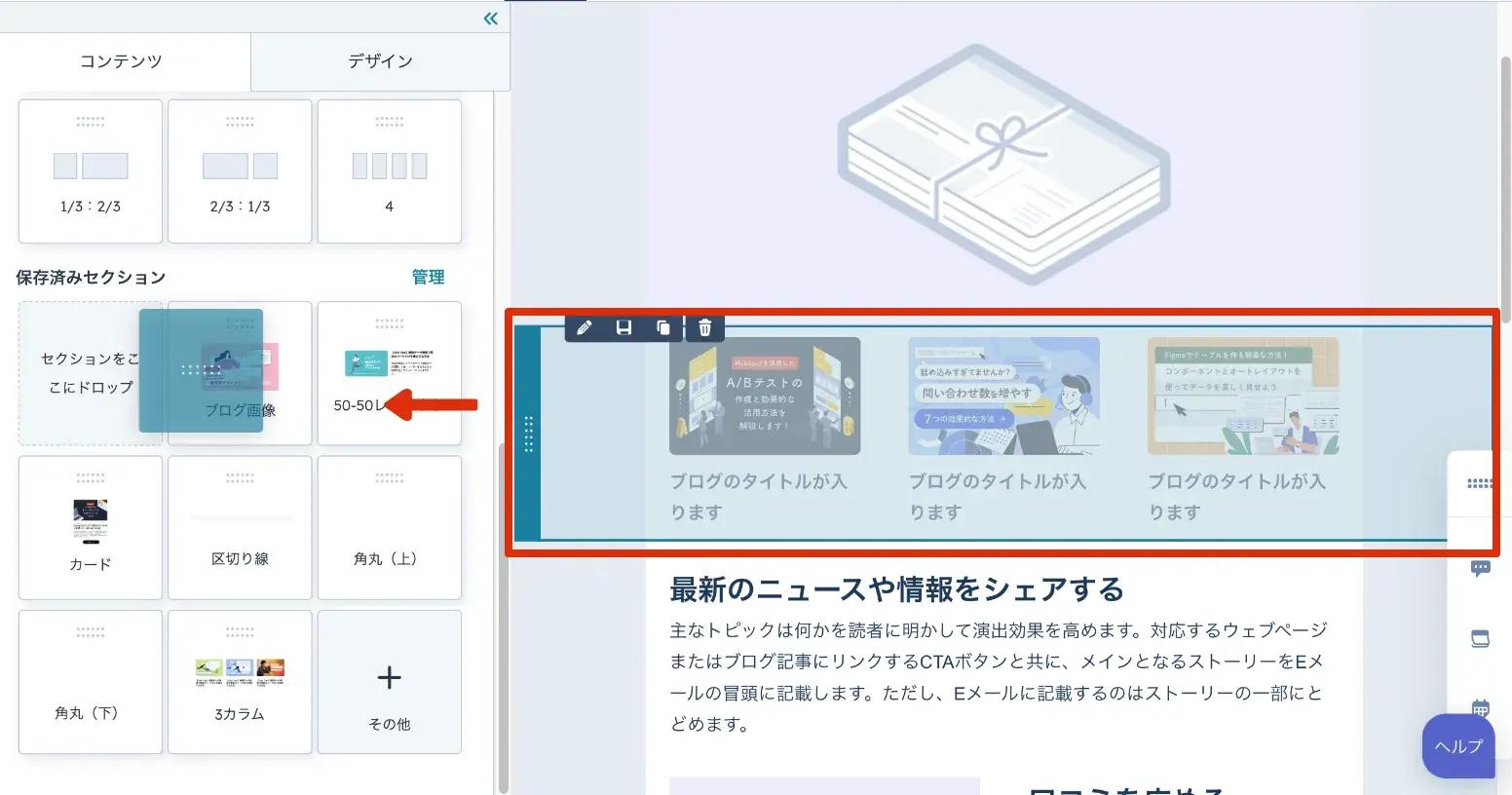Click the duplicate section icon

coord(663,327)
